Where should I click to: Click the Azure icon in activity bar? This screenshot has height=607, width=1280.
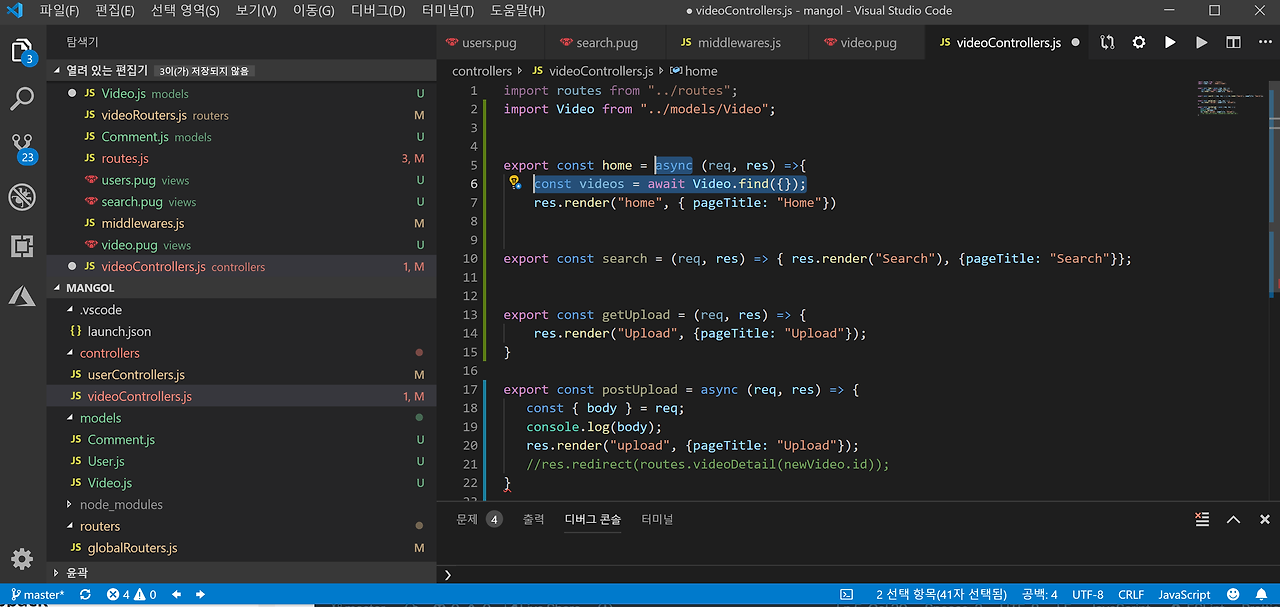point(22,296)
